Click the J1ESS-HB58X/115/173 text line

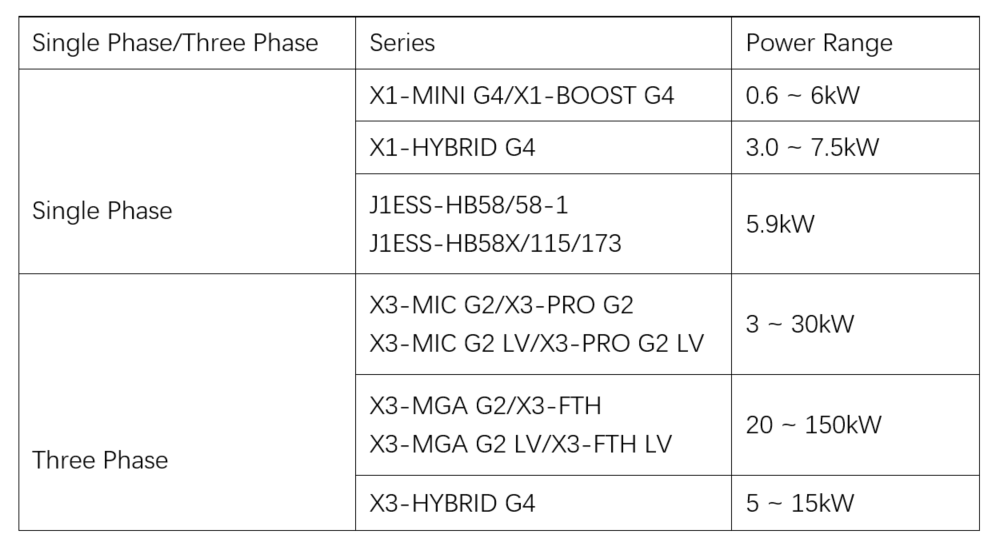click(495, 243)
